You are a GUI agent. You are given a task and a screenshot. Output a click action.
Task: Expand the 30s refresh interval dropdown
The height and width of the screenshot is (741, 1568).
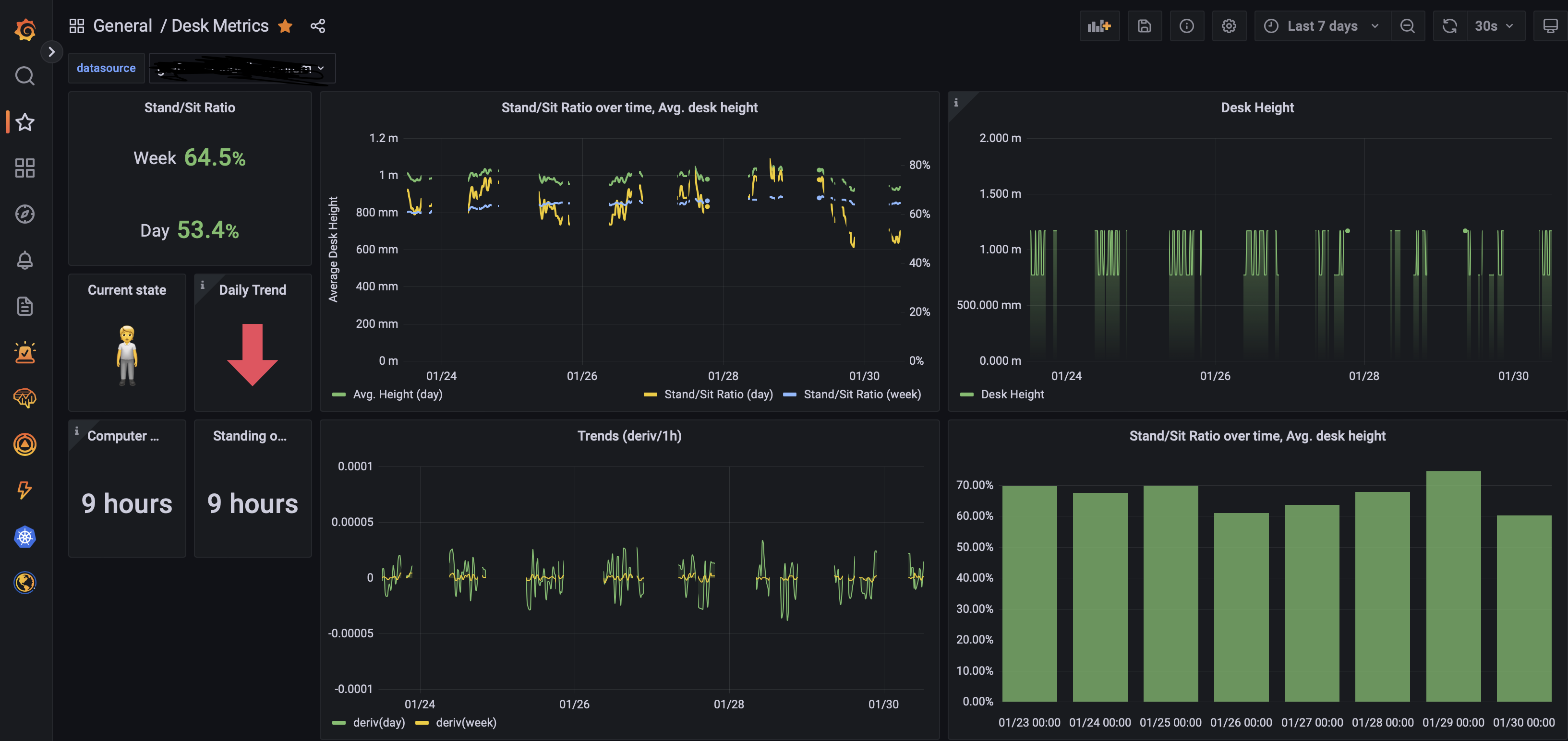click(x=1493, y=26)
